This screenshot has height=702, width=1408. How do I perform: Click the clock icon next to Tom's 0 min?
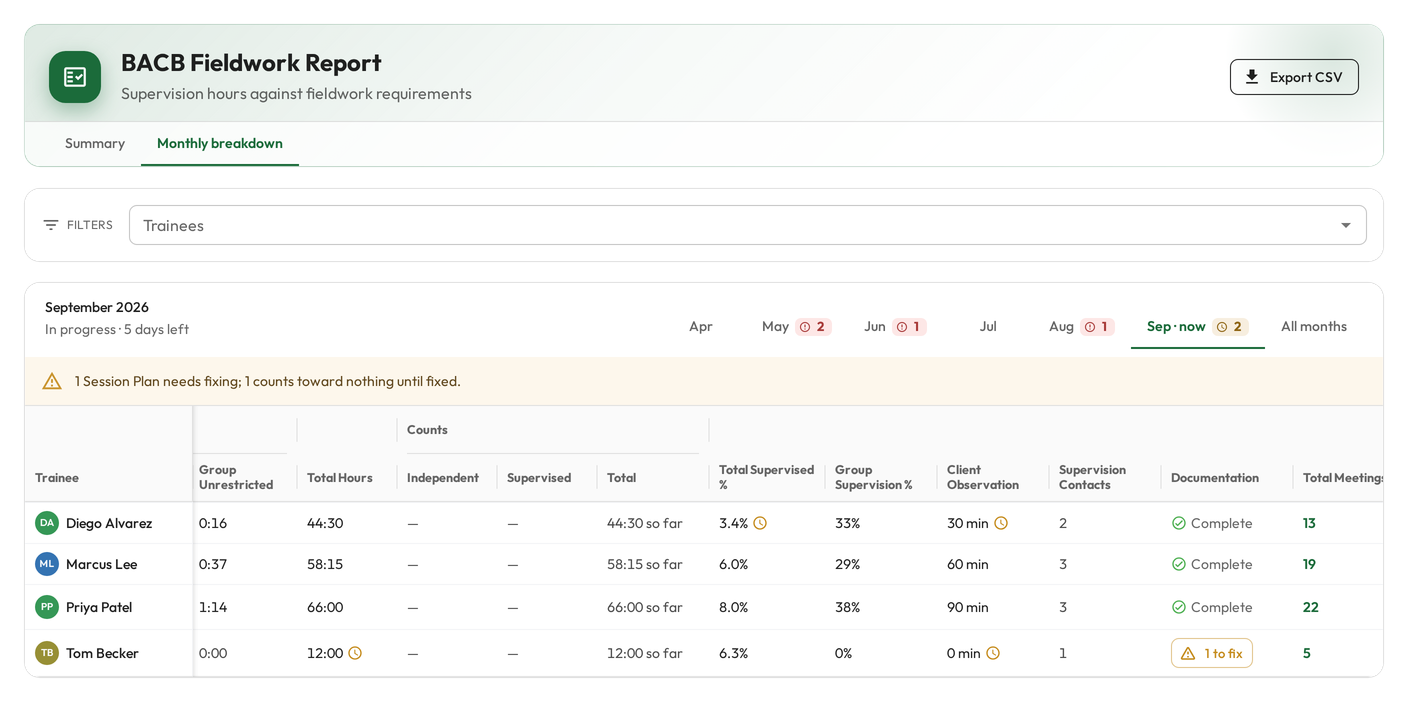pyautogui.click(x=993, y=653)
